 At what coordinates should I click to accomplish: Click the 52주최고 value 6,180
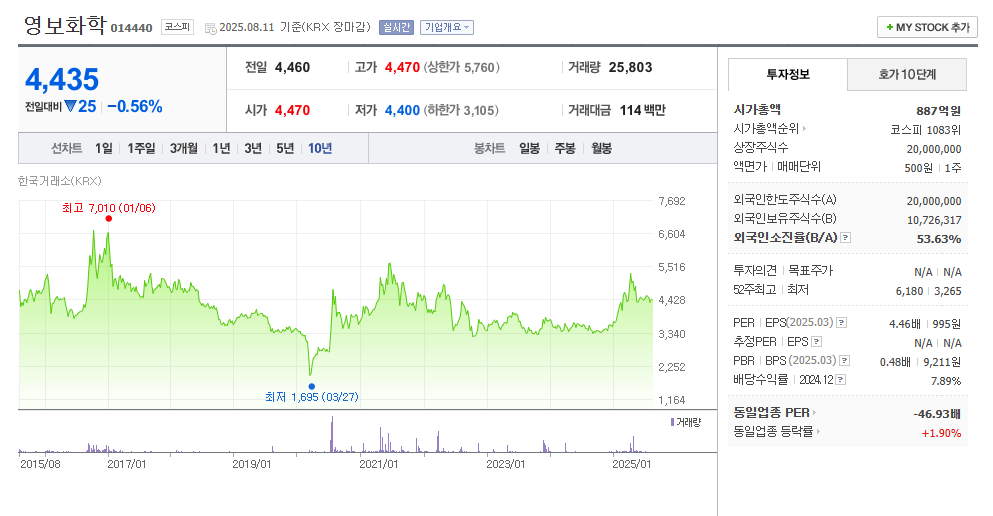[x=909, y=291]
